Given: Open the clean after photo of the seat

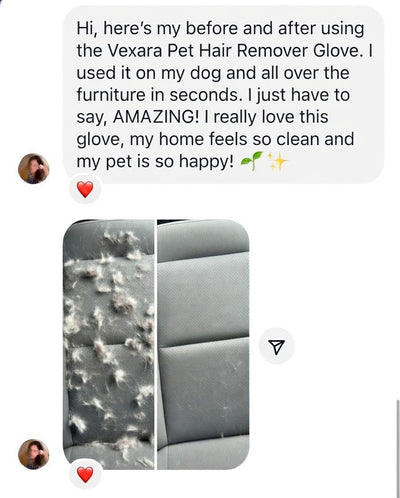Looking at the screenshot, I should pos(203,344).
